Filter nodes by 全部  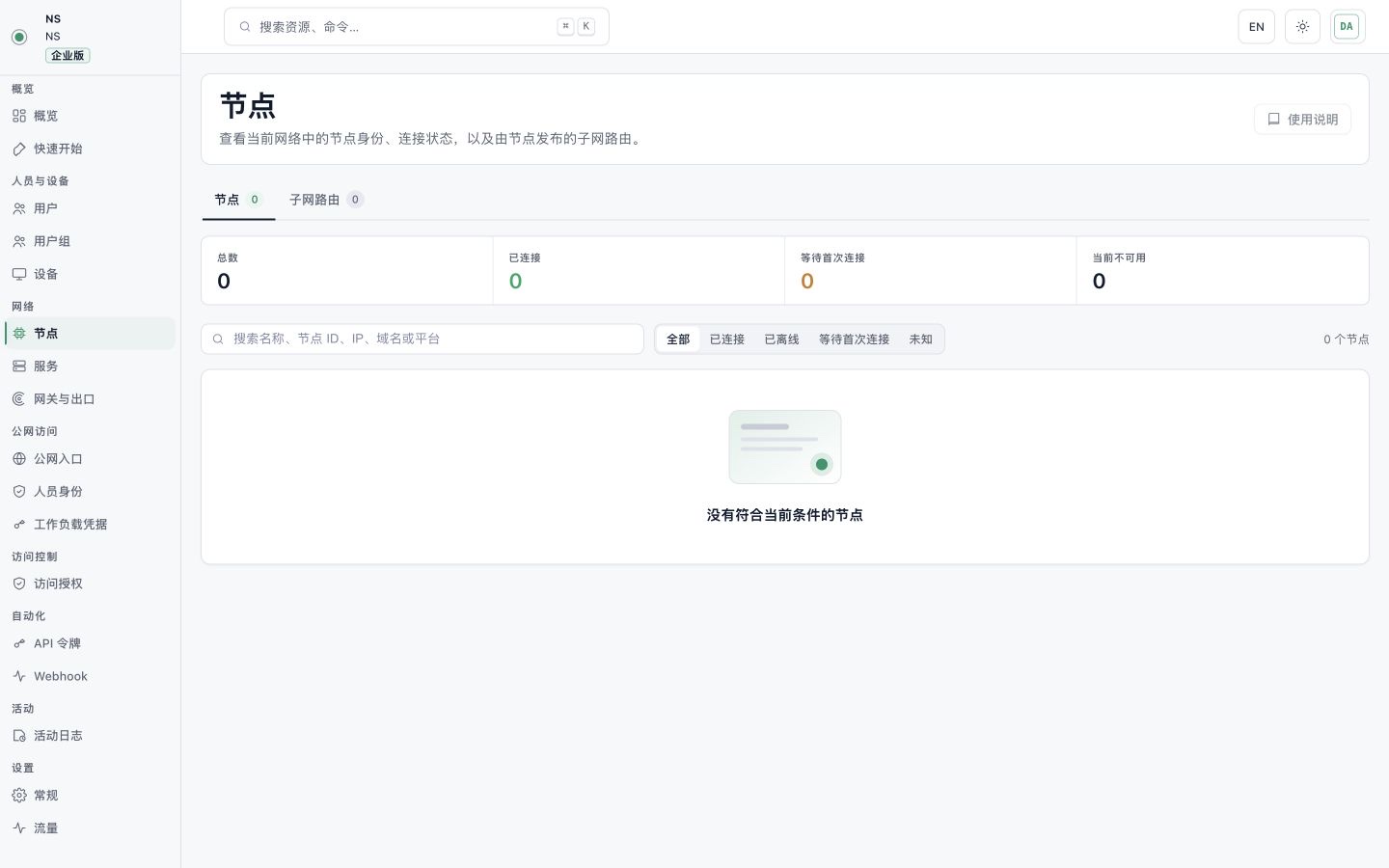678,339
